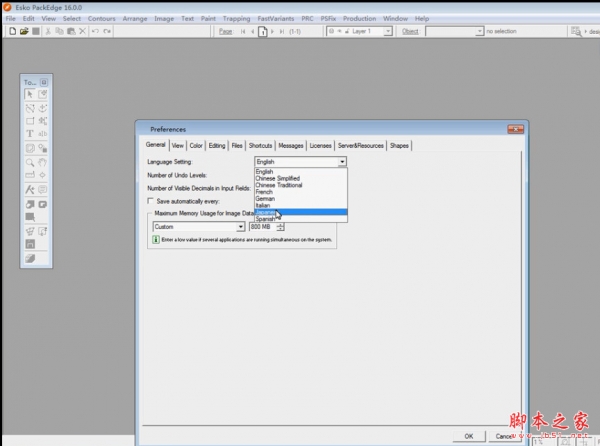Click the Undo arrow in toolbar
The width and height of the screenshot is (600, 446).
point(94,31)
